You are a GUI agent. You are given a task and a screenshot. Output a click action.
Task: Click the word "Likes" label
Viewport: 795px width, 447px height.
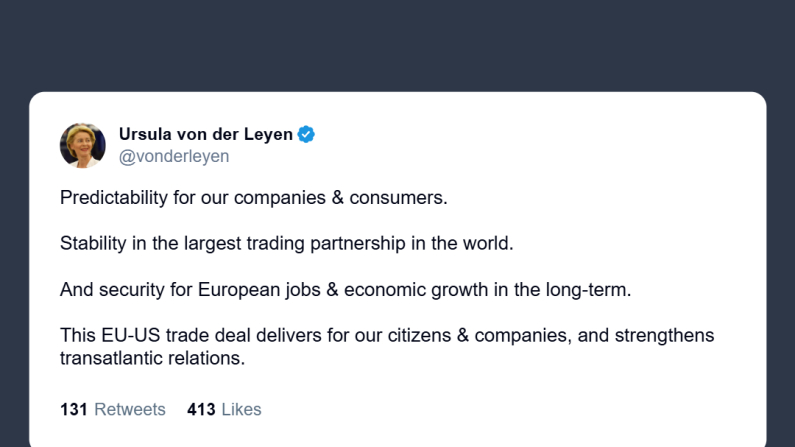pyautogui.click(x=241, y=409)
